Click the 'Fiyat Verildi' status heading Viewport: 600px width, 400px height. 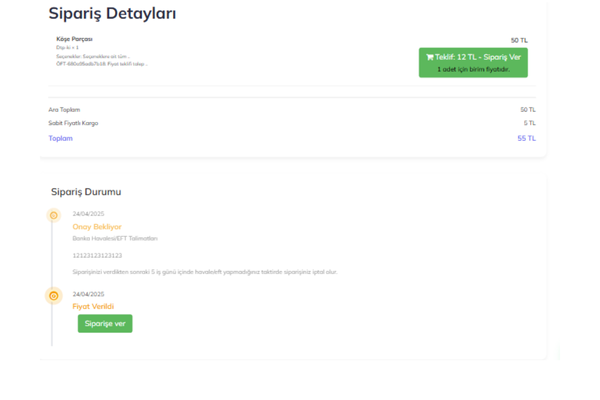(x=94, y=306)
